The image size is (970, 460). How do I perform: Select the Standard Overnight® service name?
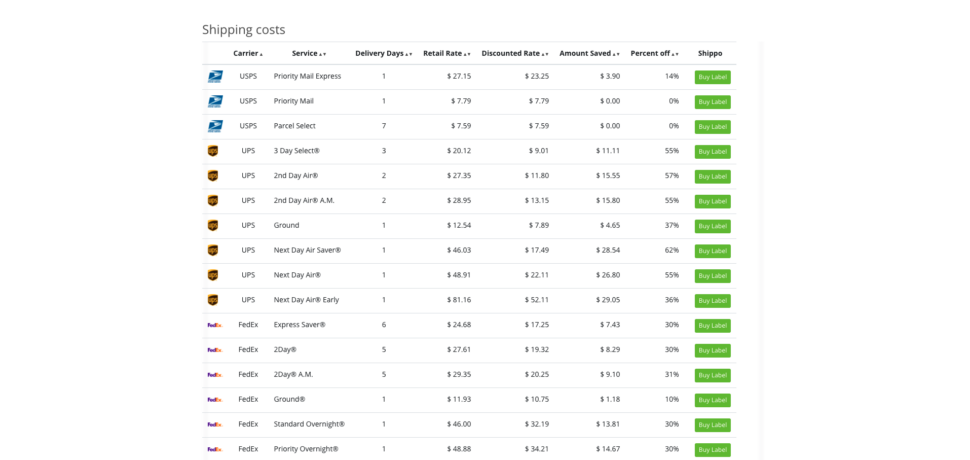[x=309, y=424]
